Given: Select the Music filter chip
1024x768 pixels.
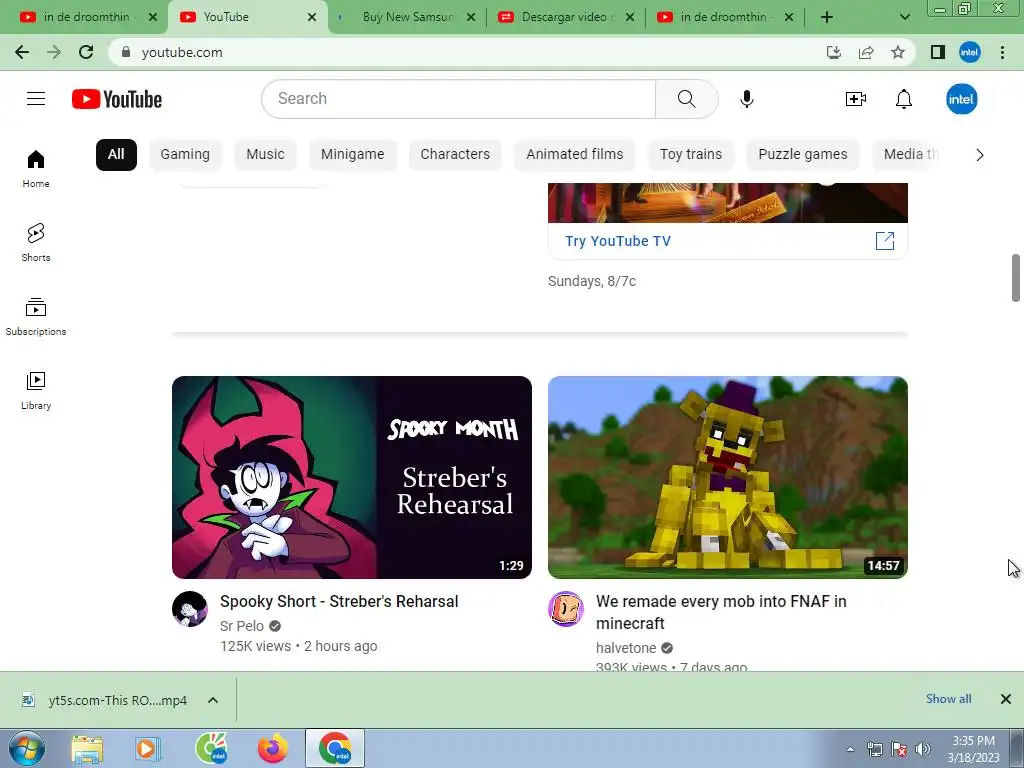Looking at the screenshot, I should tap(265, 155).
